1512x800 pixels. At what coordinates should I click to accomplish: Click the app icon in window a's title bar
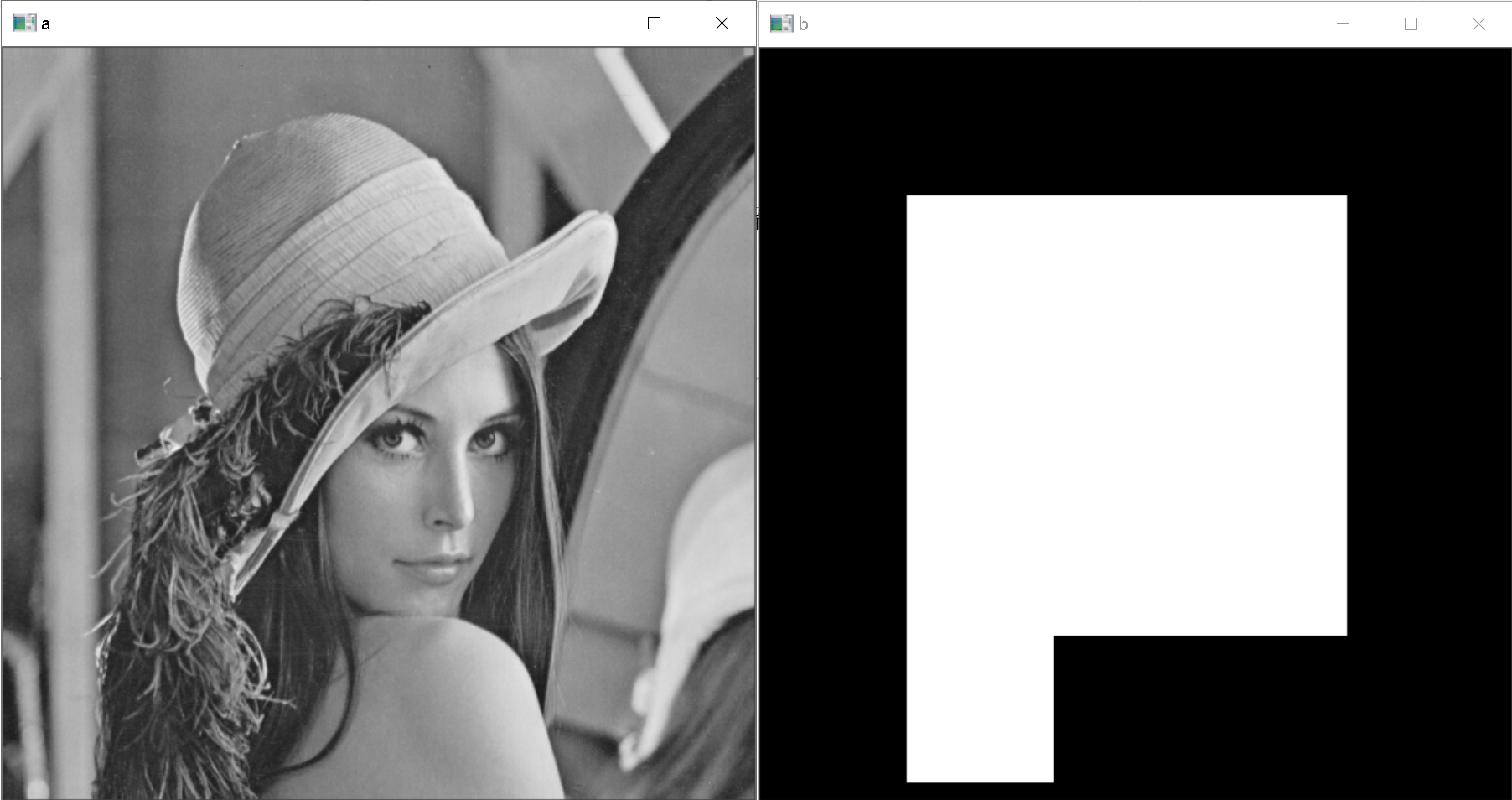24,23
